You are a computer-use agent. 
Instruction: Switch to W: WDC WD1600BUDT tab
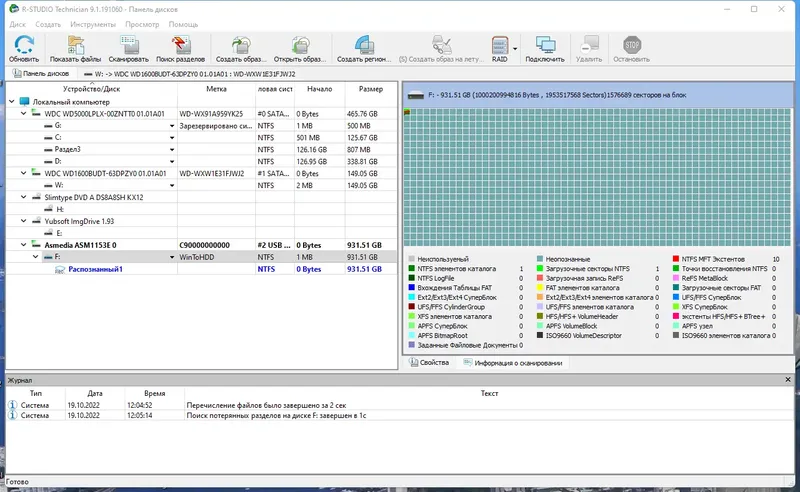[190, 74]
